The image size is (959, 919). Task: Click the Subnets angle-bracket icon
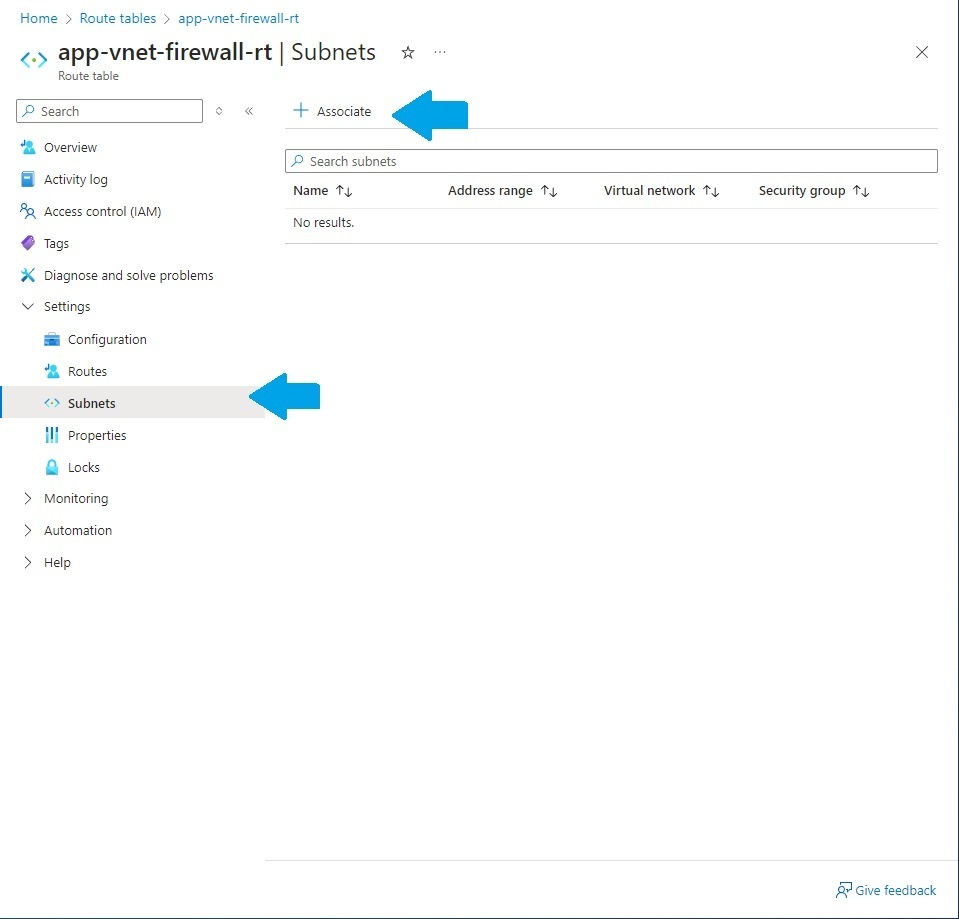coord(52,403)
